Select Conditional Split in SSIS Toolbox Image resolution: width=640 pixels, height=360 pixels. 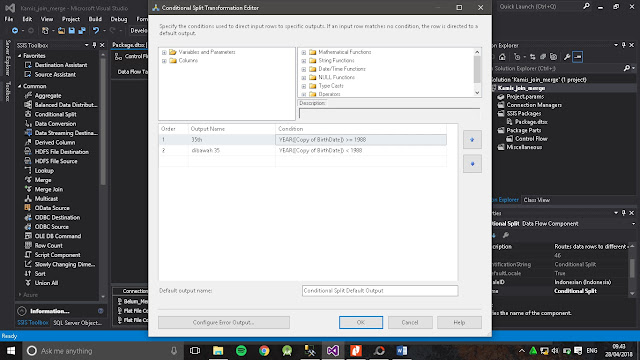click(x=55, y=114)
